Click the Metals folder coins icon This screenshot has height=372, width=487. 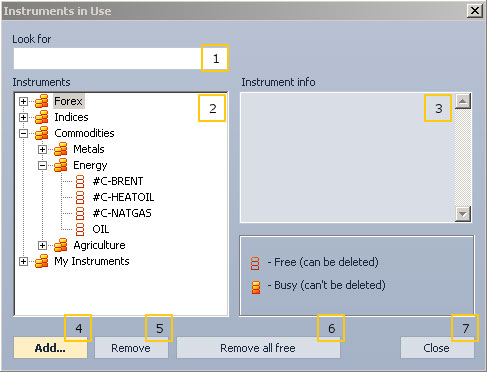[61, 149]
